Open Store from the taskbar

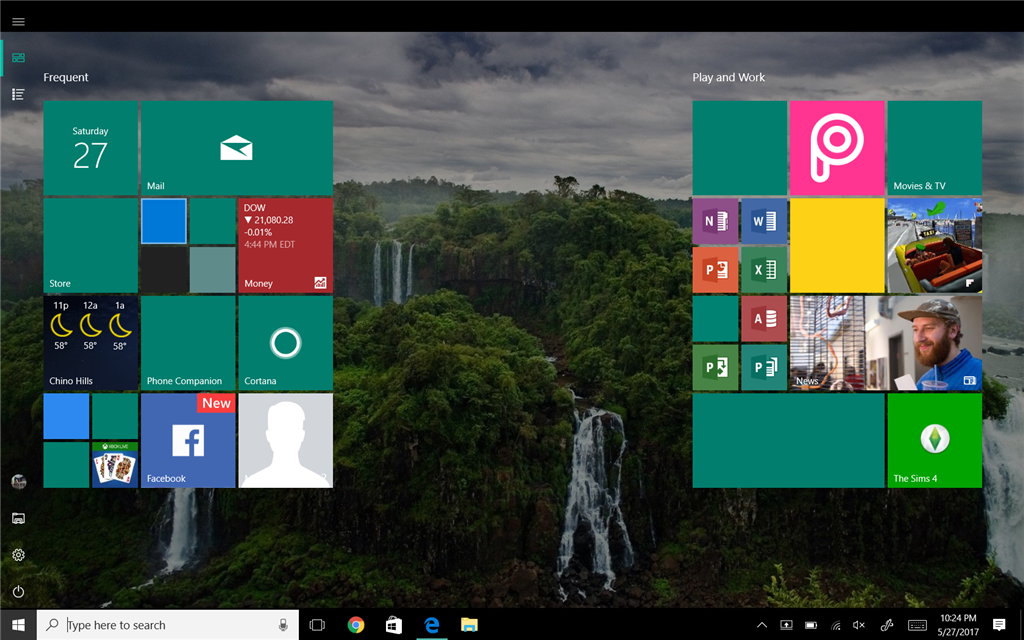pos(394,625)
